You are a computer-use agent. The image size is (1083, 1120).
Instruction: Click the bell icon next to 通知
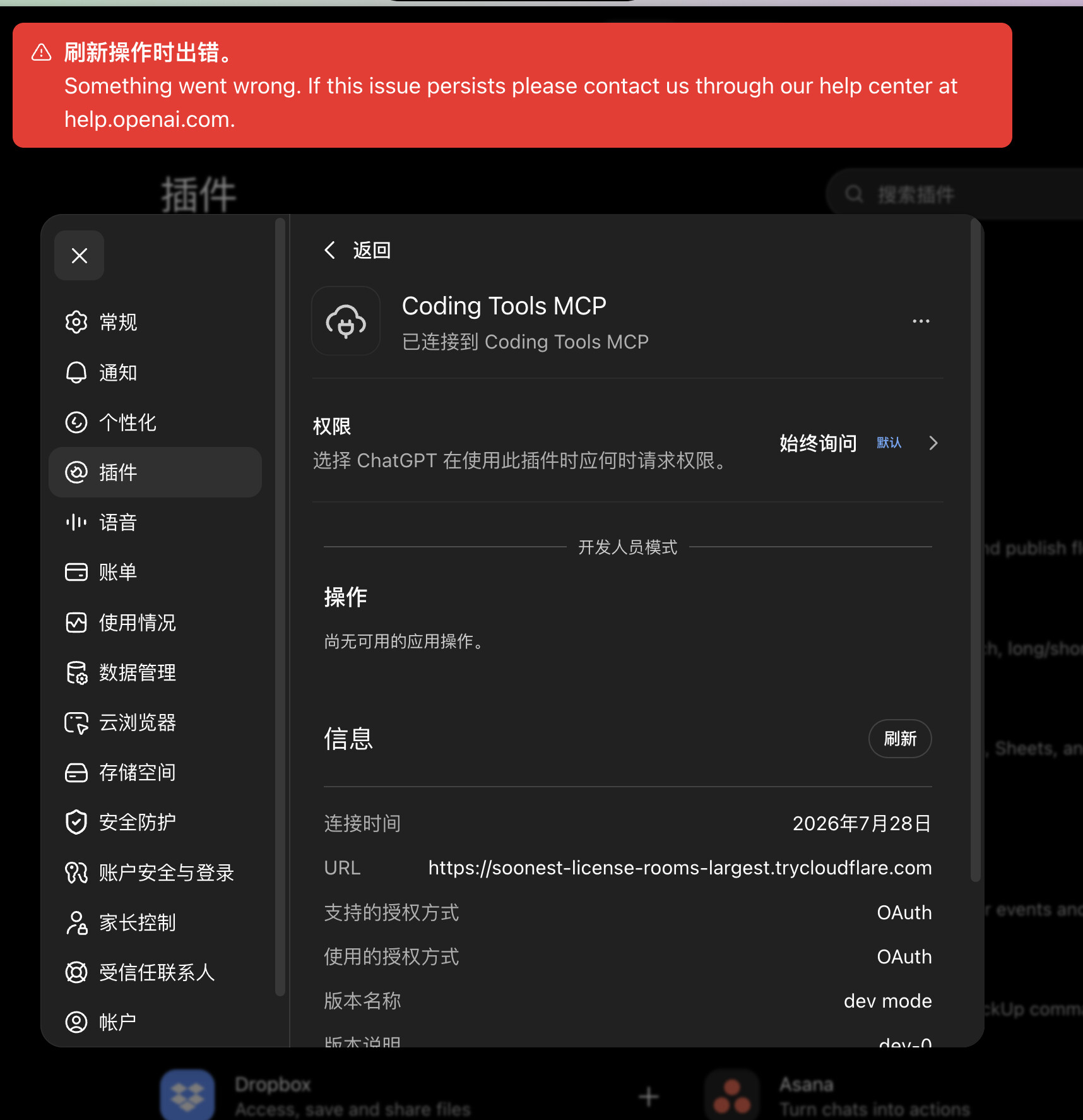[x=76, y=372]
